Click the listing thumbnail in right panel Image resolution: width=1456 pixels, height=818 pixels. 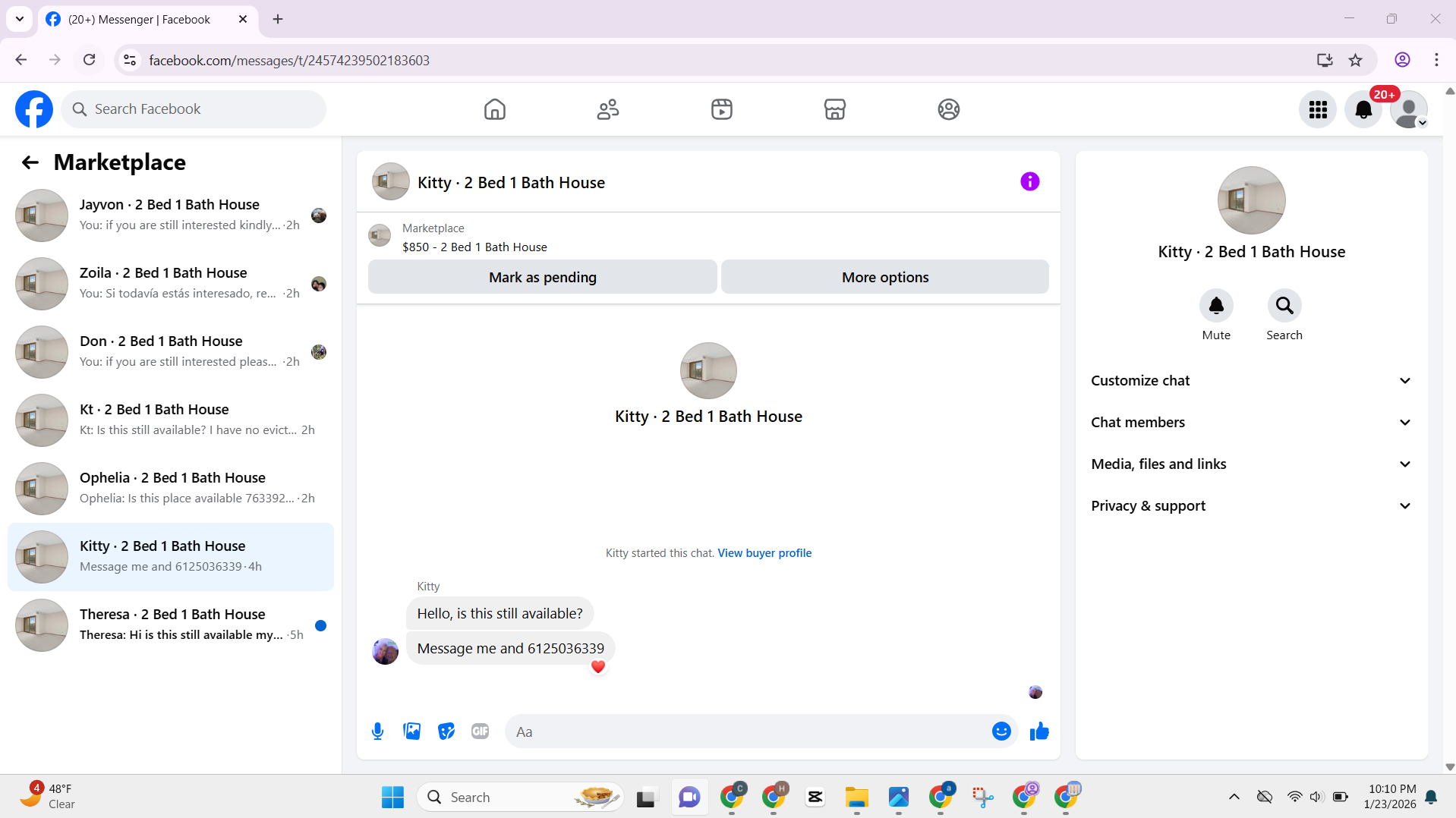click(1251, 200)
